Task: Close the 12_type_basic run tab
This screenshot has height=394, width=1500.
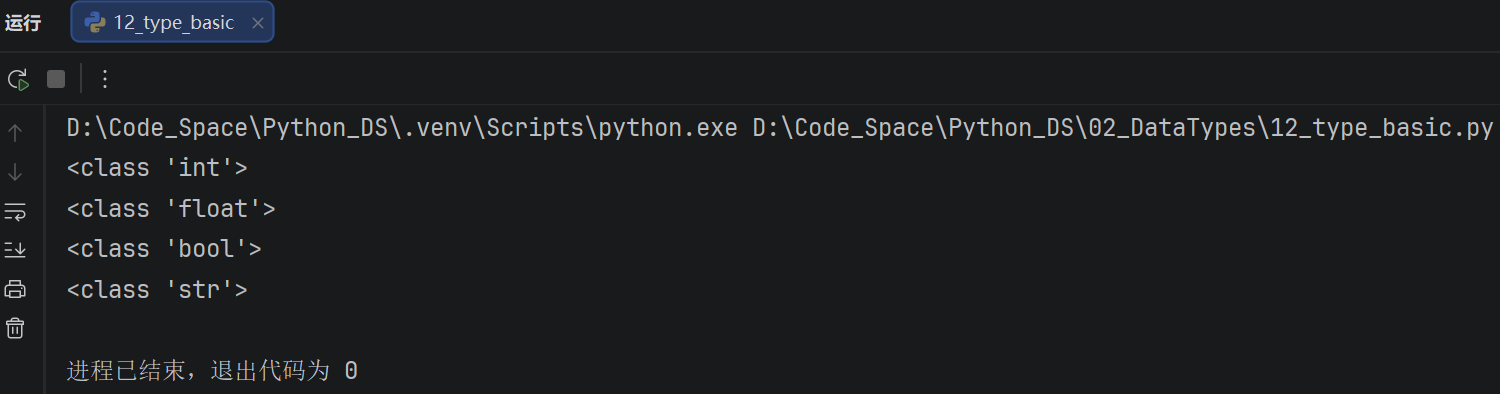Action: click(257, 23)
